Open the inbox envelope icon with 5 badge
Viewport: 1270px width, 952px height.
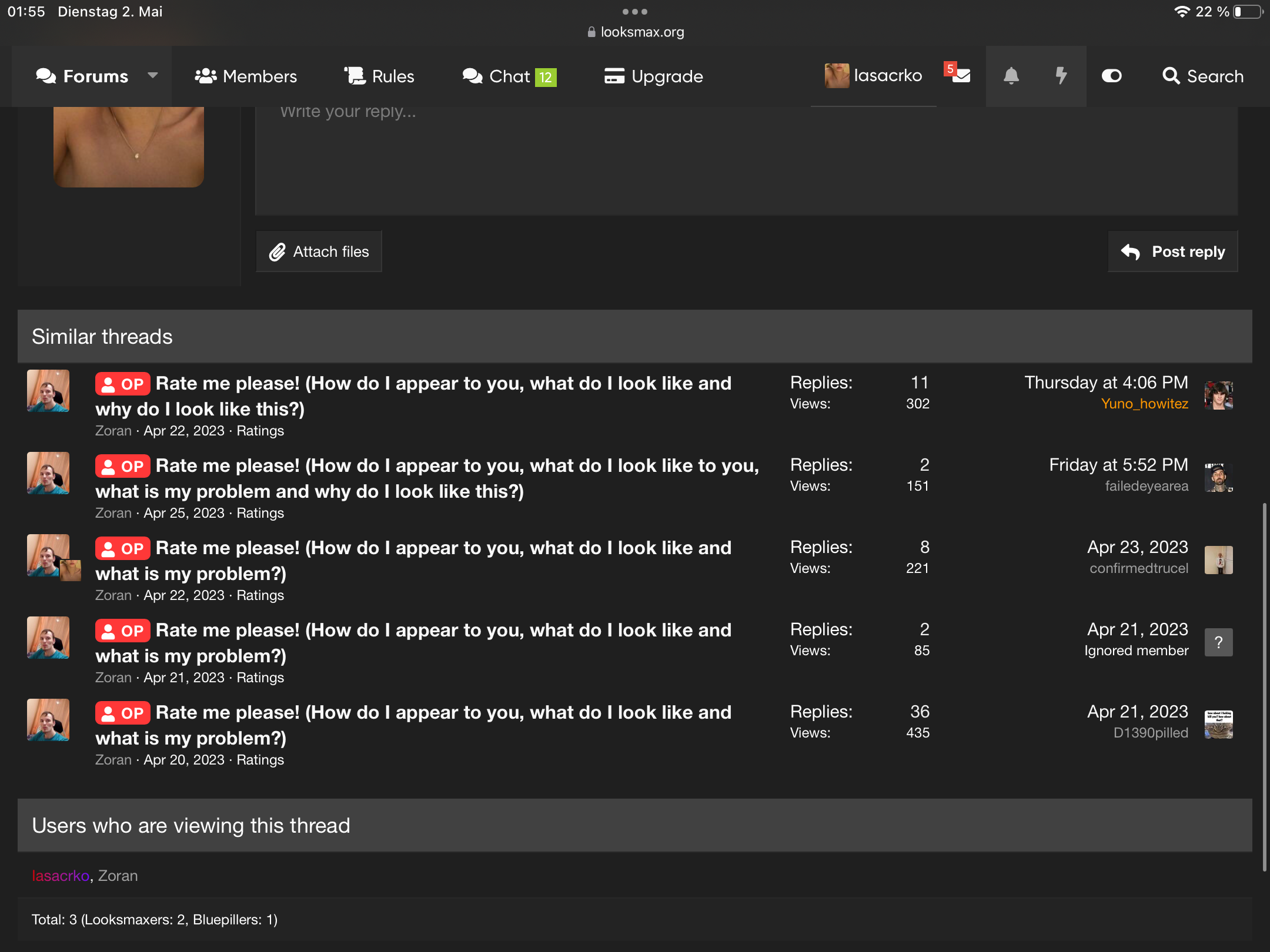coord(961,76)
